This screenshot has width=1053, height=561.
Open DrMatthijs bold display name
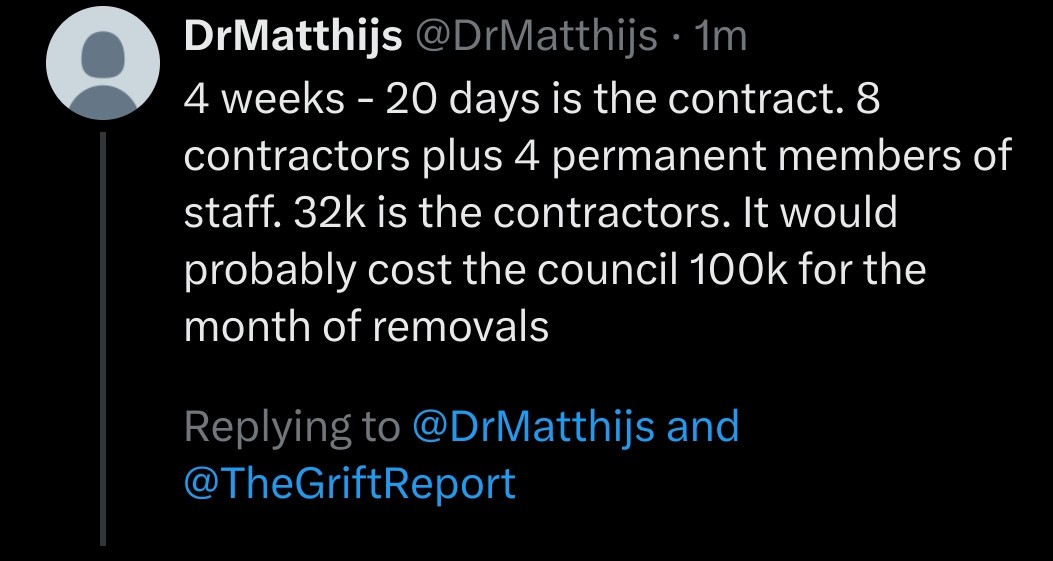click(x=293, y=37)
